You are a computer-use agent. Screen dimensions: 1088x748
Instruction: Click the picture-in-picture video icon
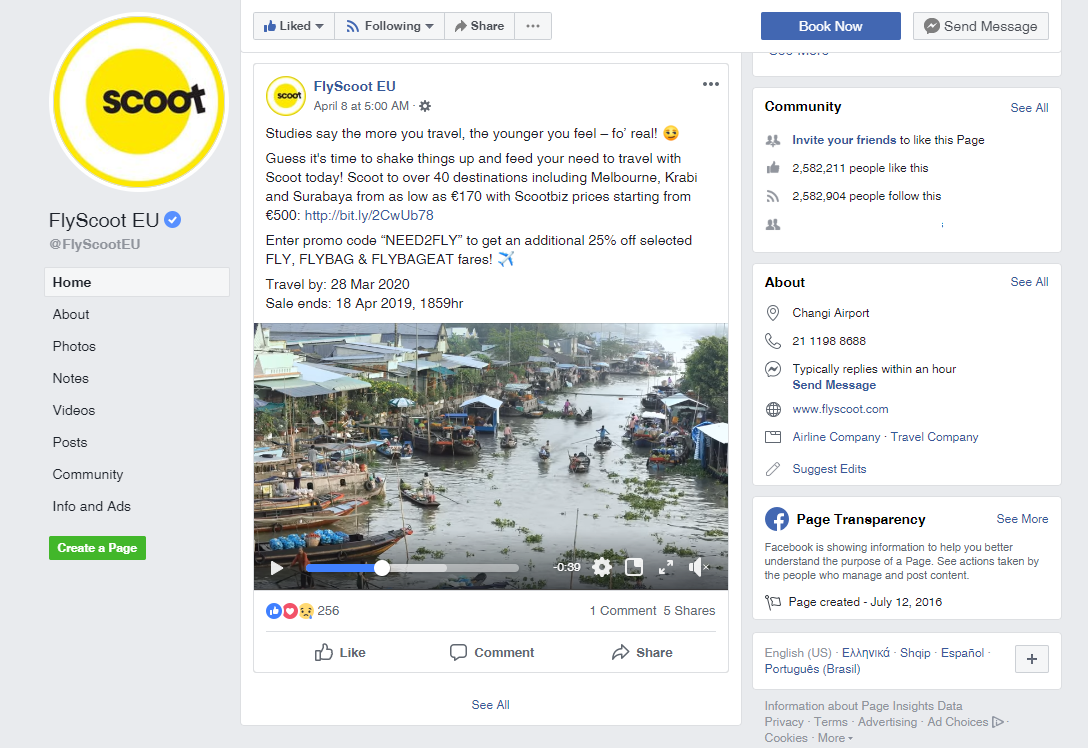(x=633, y=568)
